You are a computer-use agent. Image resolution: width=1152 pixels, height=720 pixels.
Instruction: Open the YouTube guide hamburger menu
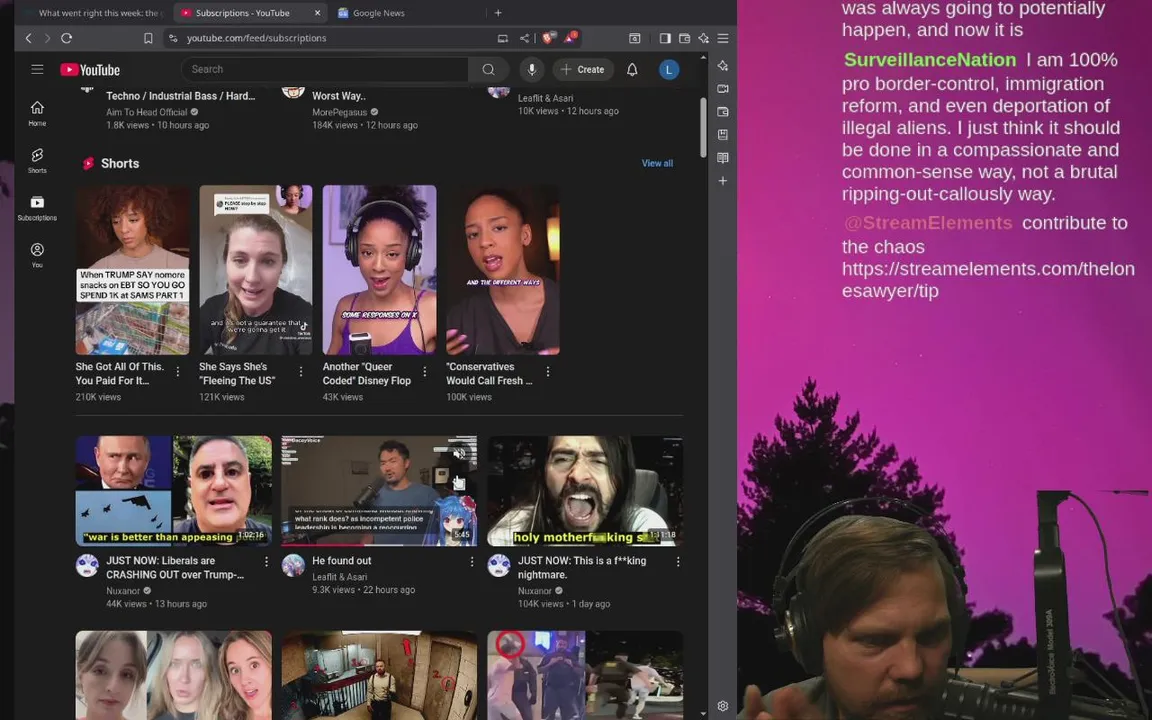37,69
